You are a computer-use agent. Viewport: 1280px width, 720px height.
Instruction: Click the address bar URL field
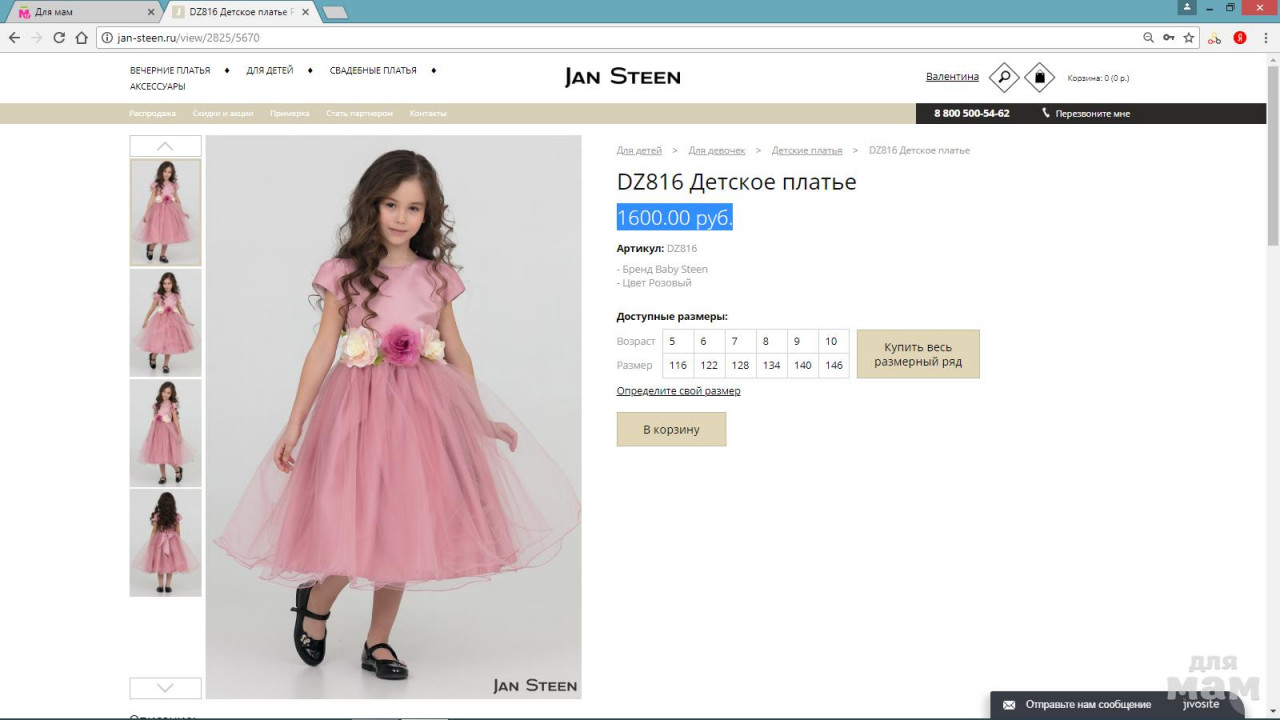coord(600,38)
